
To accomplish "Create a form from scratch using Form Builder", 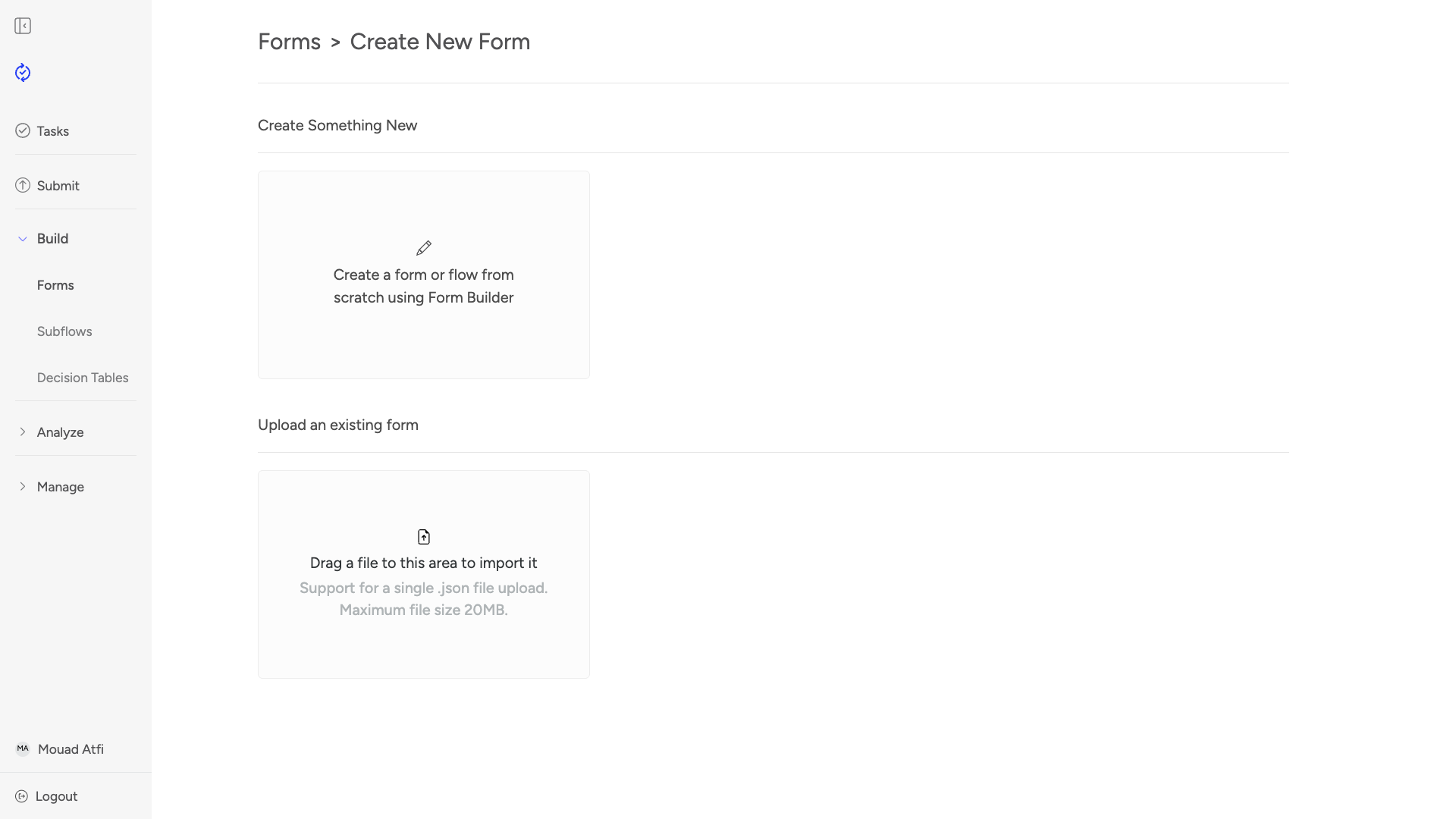I will 424,286.
